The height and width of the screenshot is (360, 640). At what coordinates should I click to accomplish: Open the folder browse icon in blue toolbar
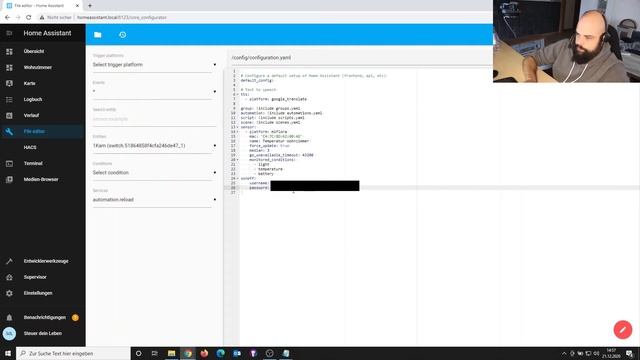pyautogui.click(x=98, y=35)
